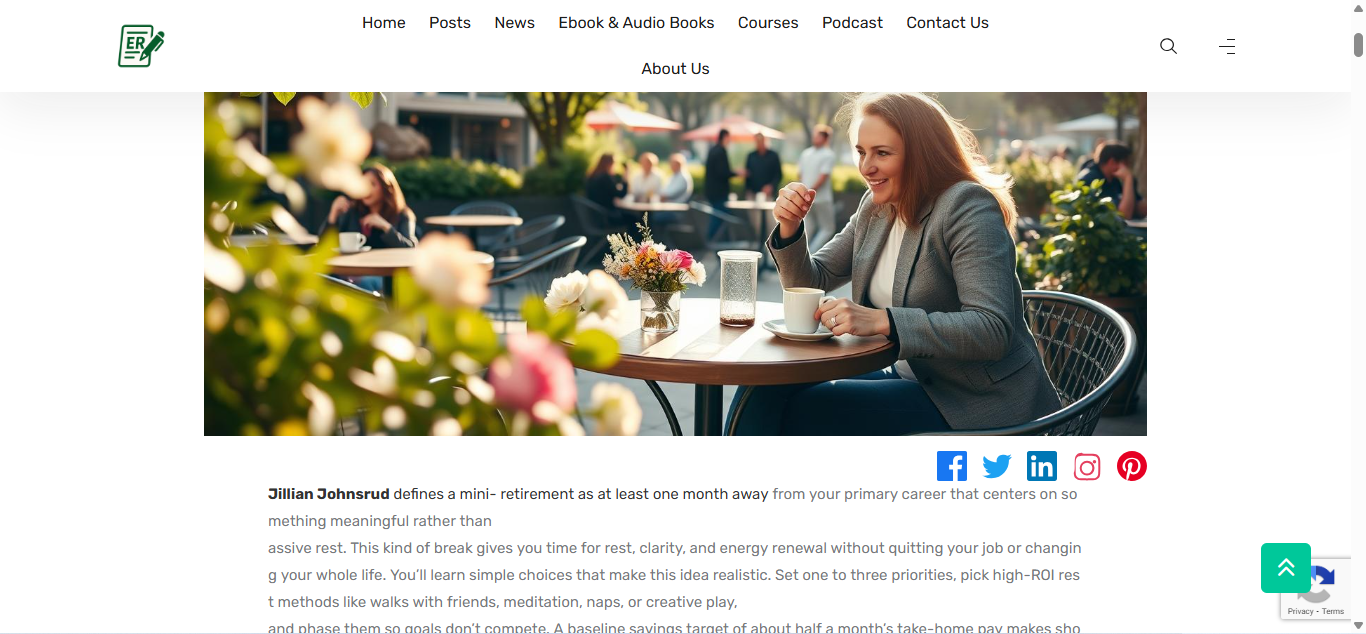
Task: Click the green ER site logo
Action: point(141,46)
